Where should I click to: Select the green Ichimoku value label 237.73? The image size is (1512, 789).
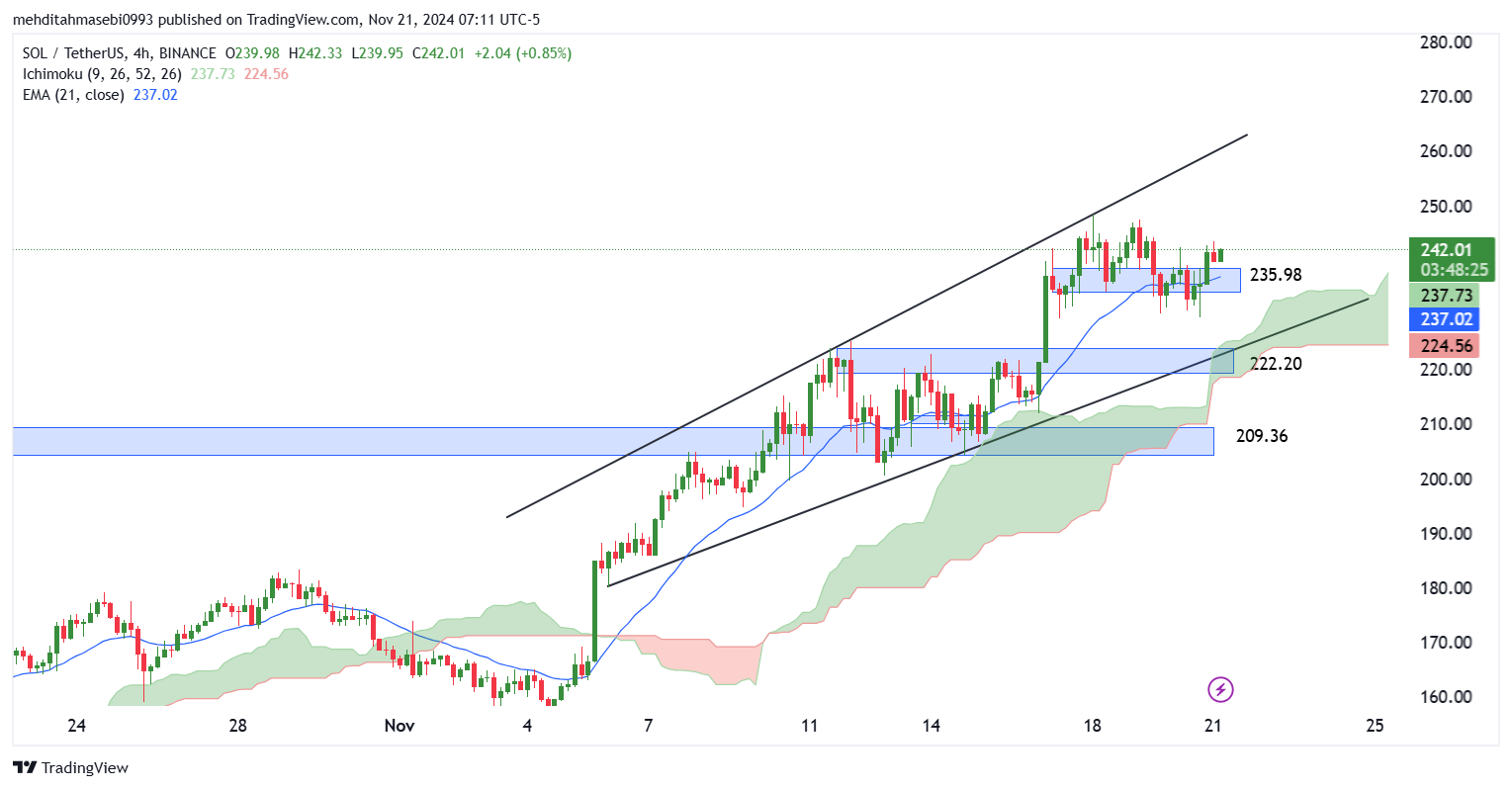pos(1446,296)
